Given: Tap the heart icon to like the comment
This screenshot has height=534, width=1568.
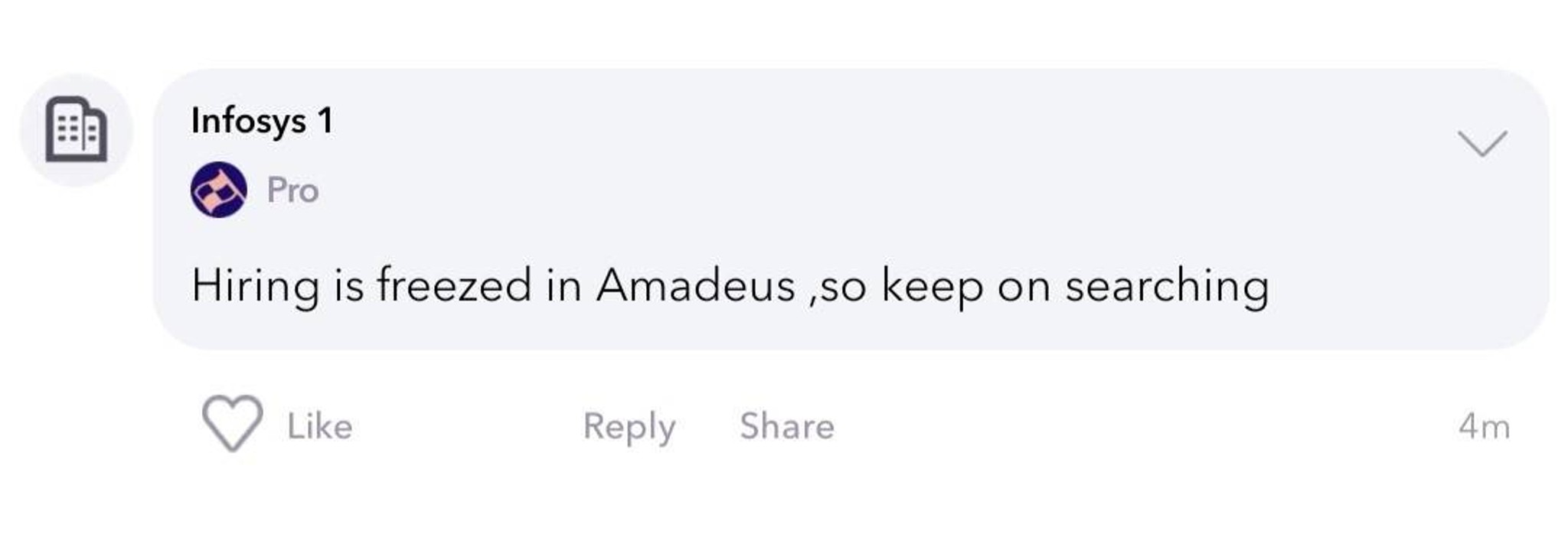Looking at the screenshot, I should point(232,423).
